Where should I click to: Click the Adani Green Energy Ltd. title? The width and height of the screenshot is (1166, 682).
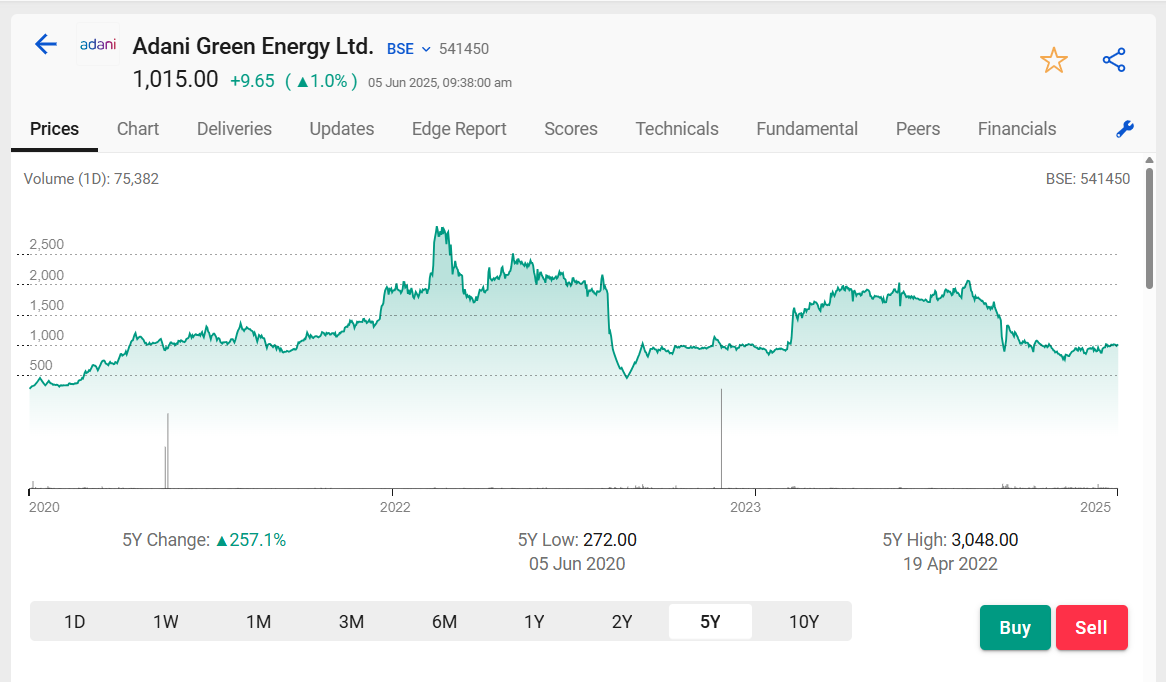253,46
